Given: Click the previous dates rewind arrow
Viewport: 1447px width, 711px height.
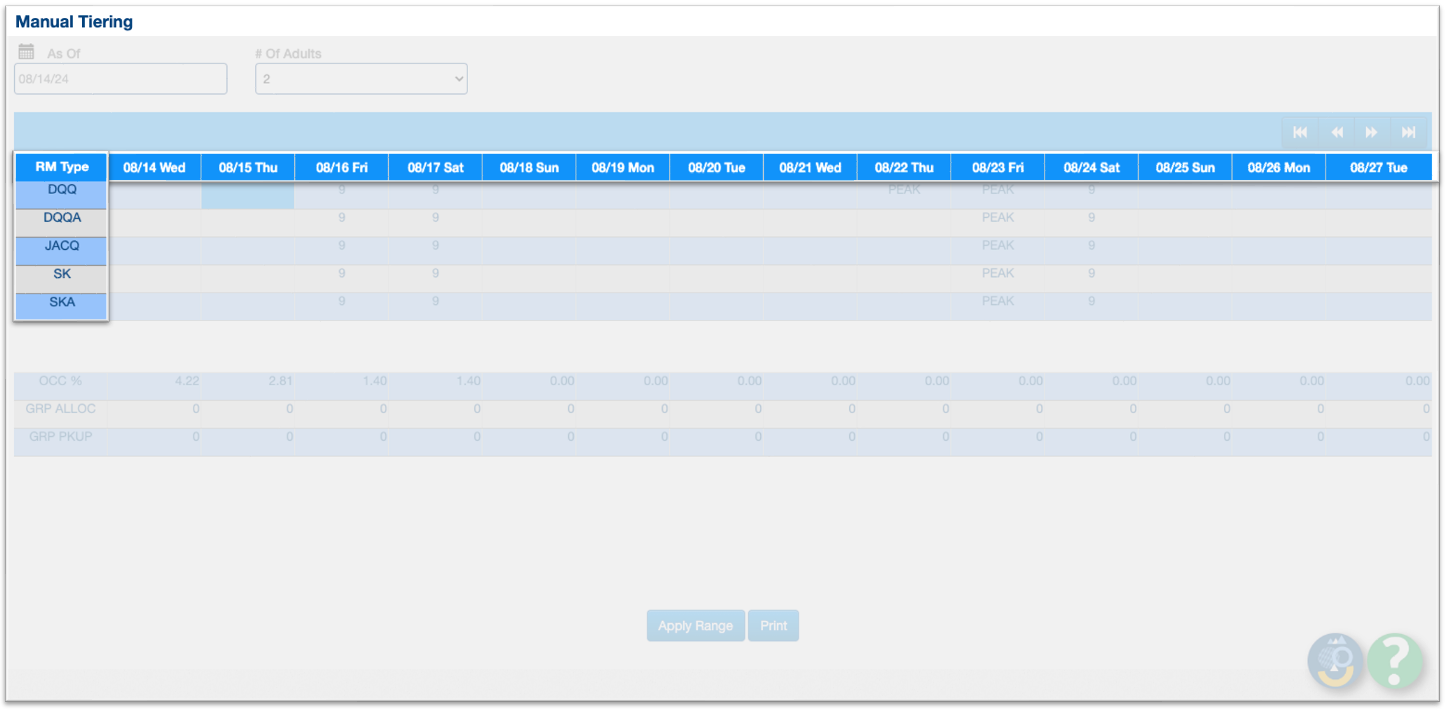Looking at the screenshot, I should [x=1336, y=132].
